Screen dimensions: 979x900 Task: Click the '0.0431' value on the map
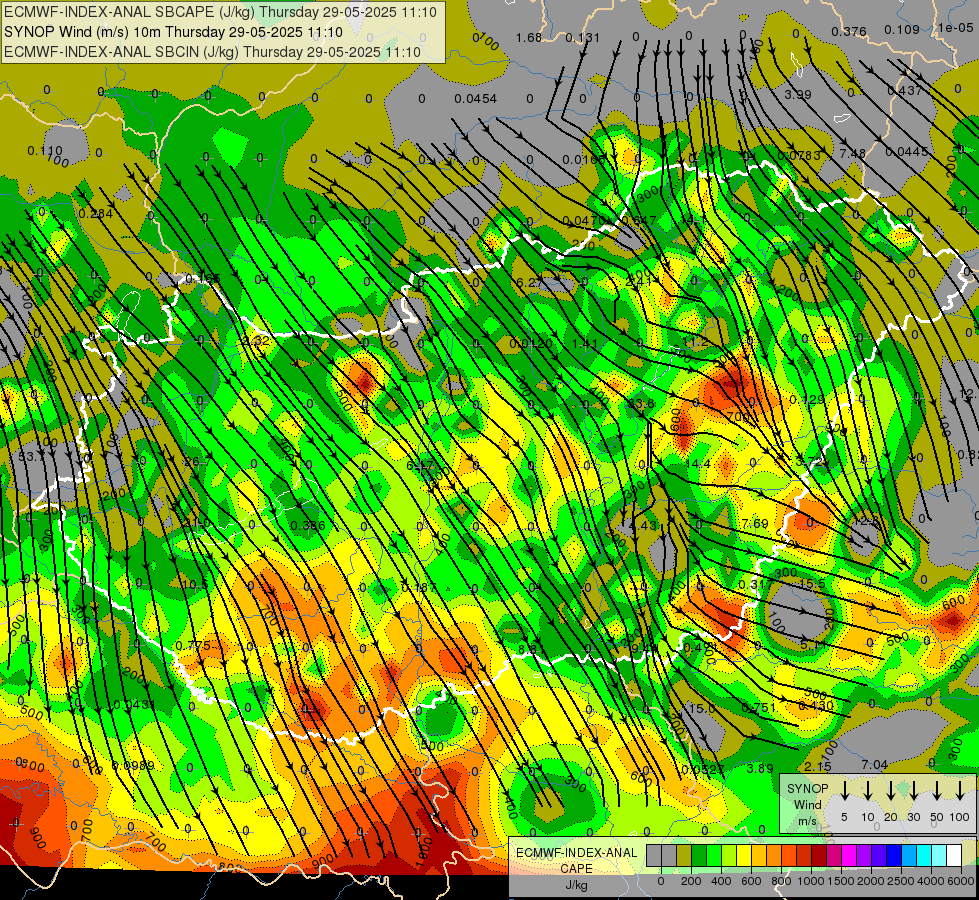[x=133, y=705]
